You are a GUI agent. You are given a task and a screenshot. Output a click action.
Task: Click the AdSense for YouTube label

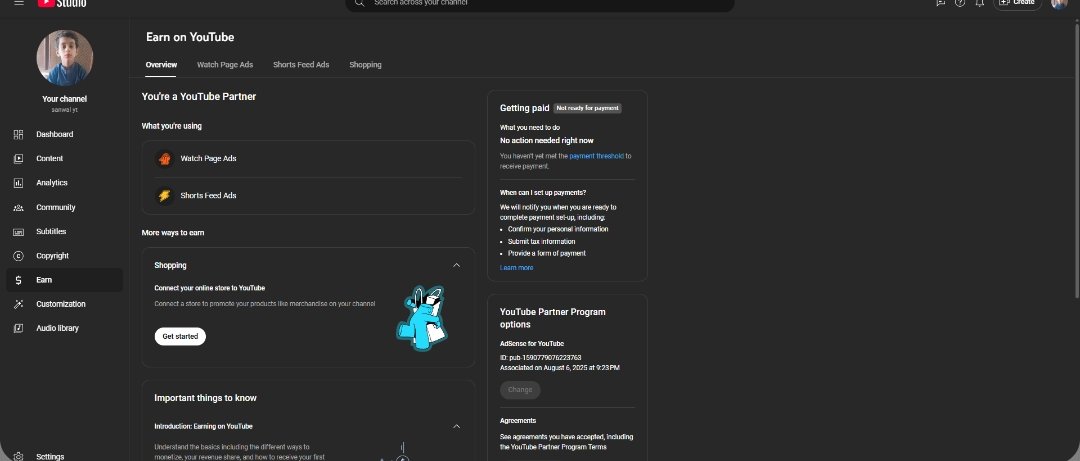(x=532, y=344)
